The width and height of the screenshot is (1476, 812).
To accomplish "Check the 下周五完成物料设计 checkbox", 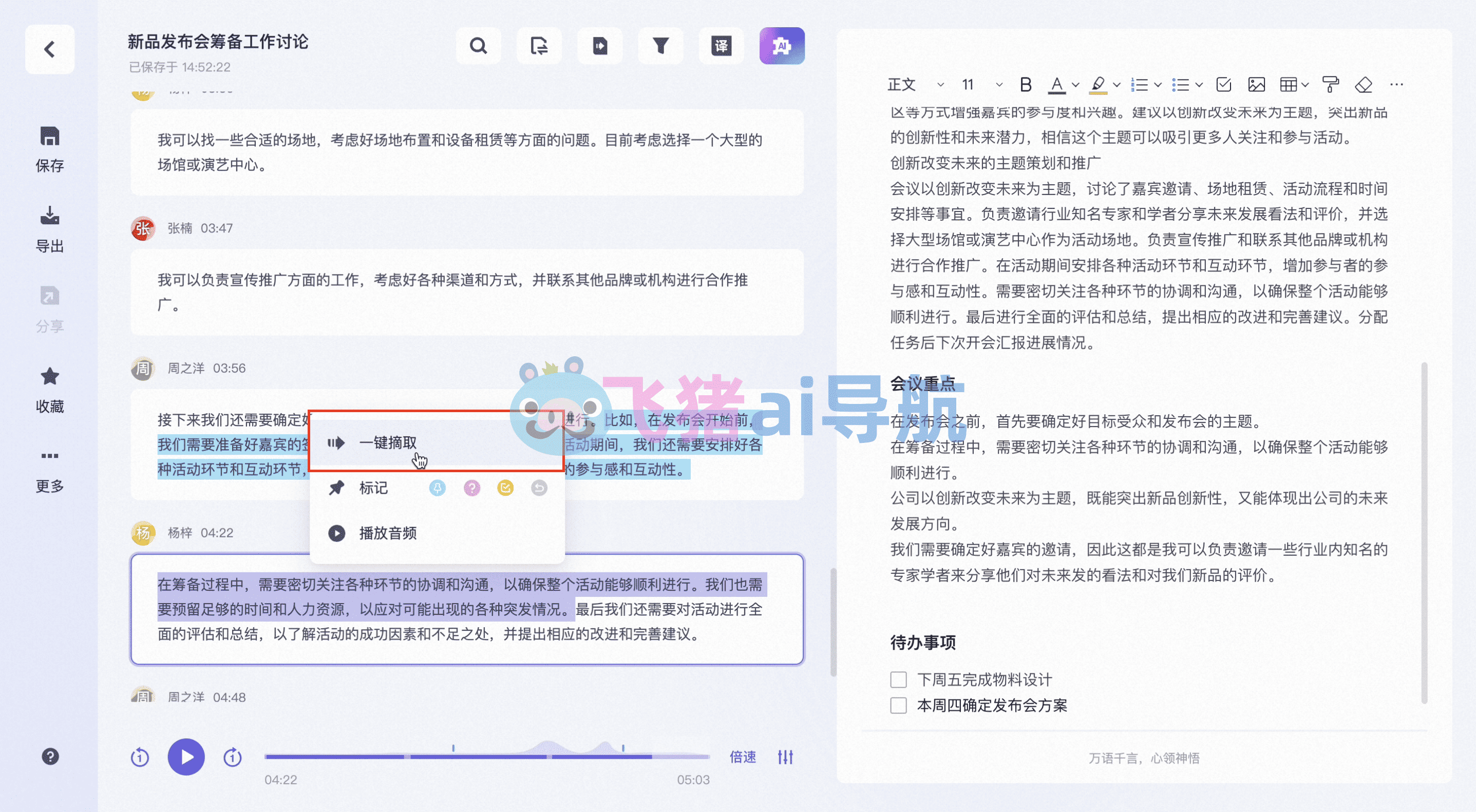I will coord(898,680).
